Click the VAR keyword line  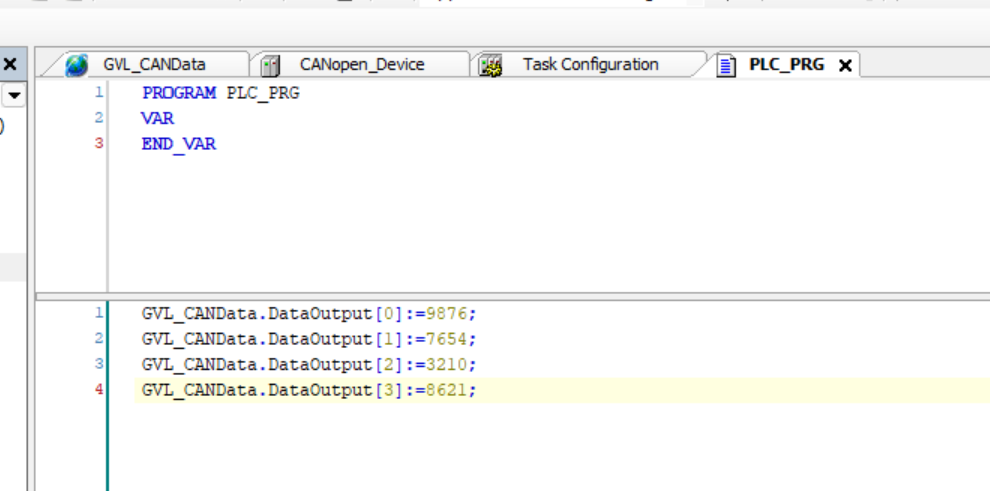coord(158,119)
